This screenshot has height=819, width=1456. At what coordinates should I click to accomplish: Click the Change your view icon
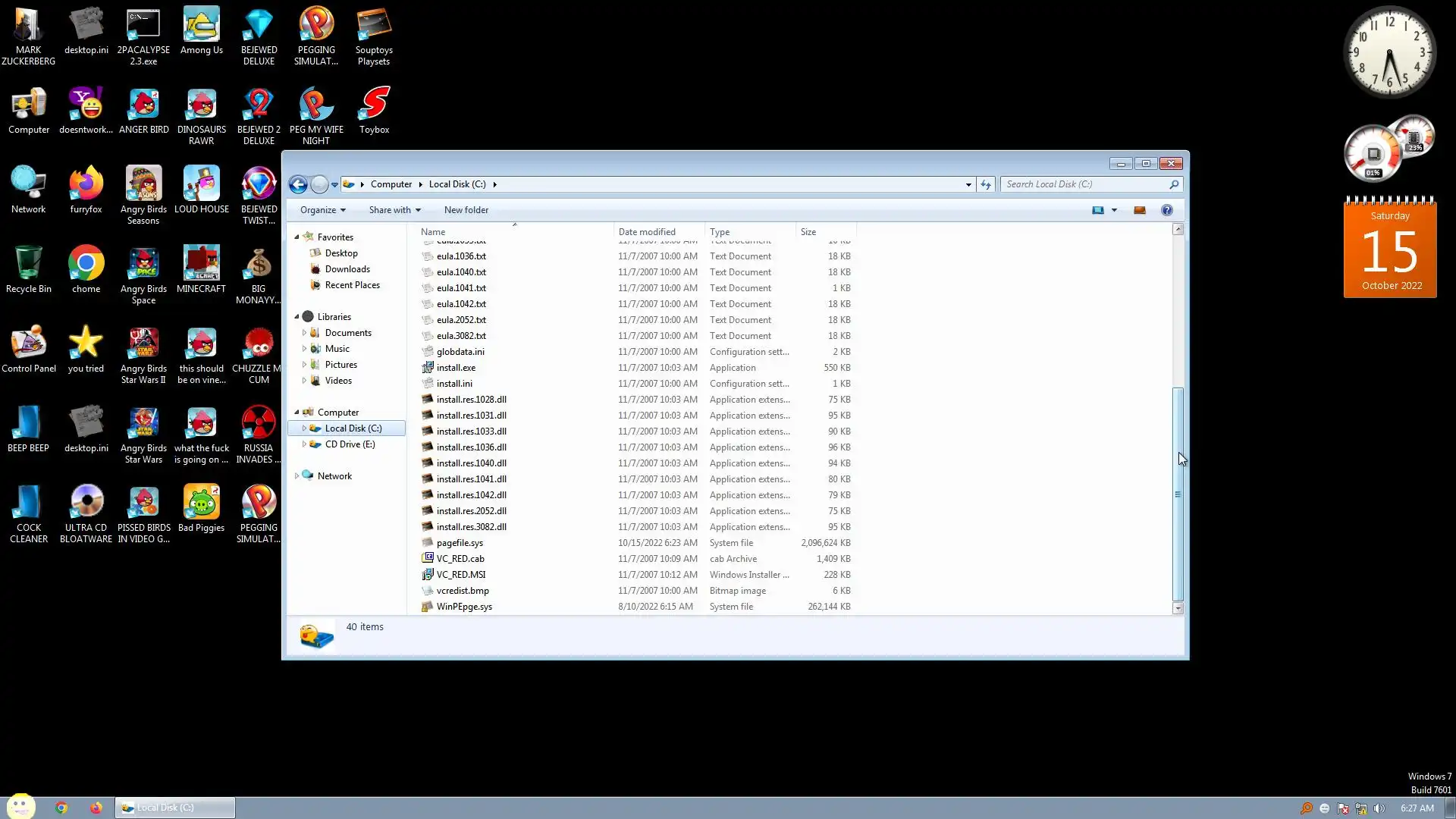1097,210
